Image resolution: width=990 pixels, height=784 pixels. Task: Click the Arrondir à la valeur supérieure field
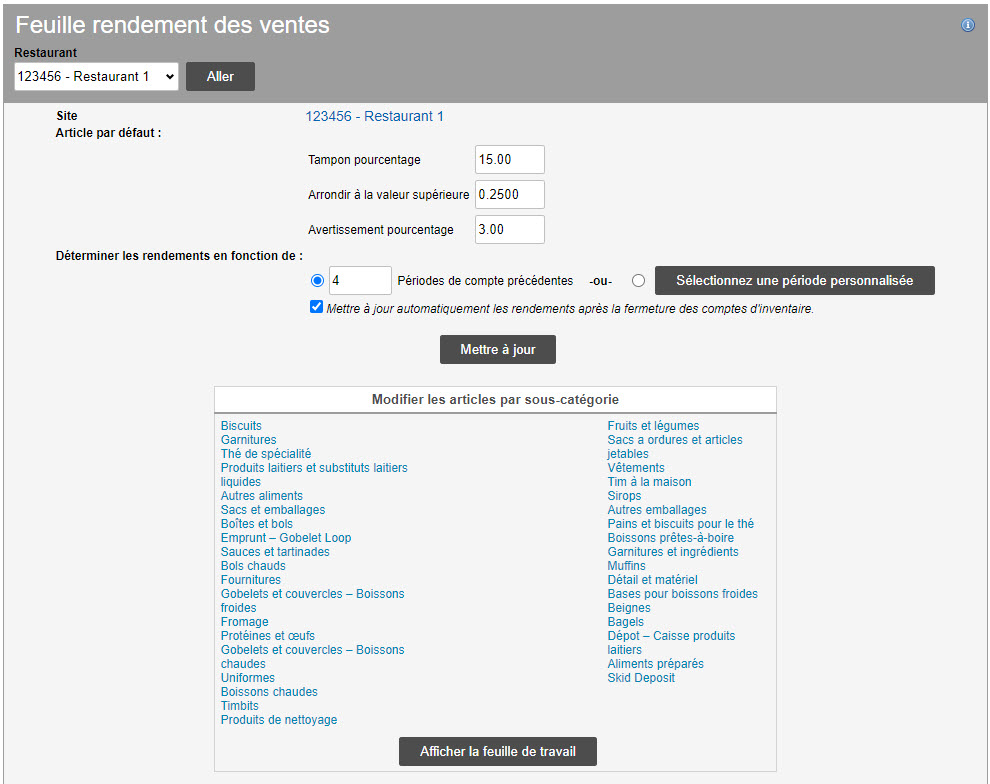click(510, 195)
